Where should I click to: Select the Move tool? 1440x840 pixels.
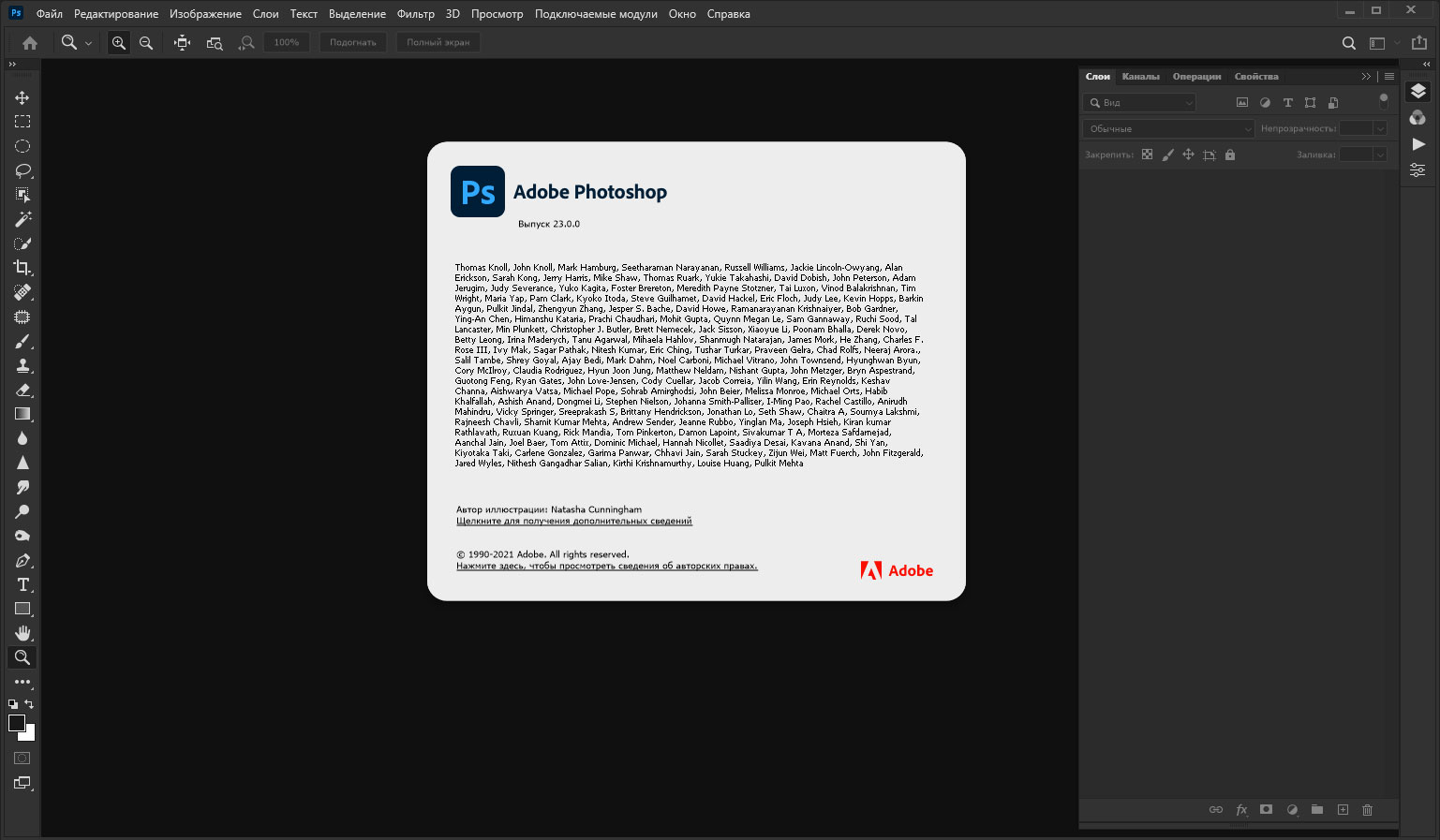(22, 97)
